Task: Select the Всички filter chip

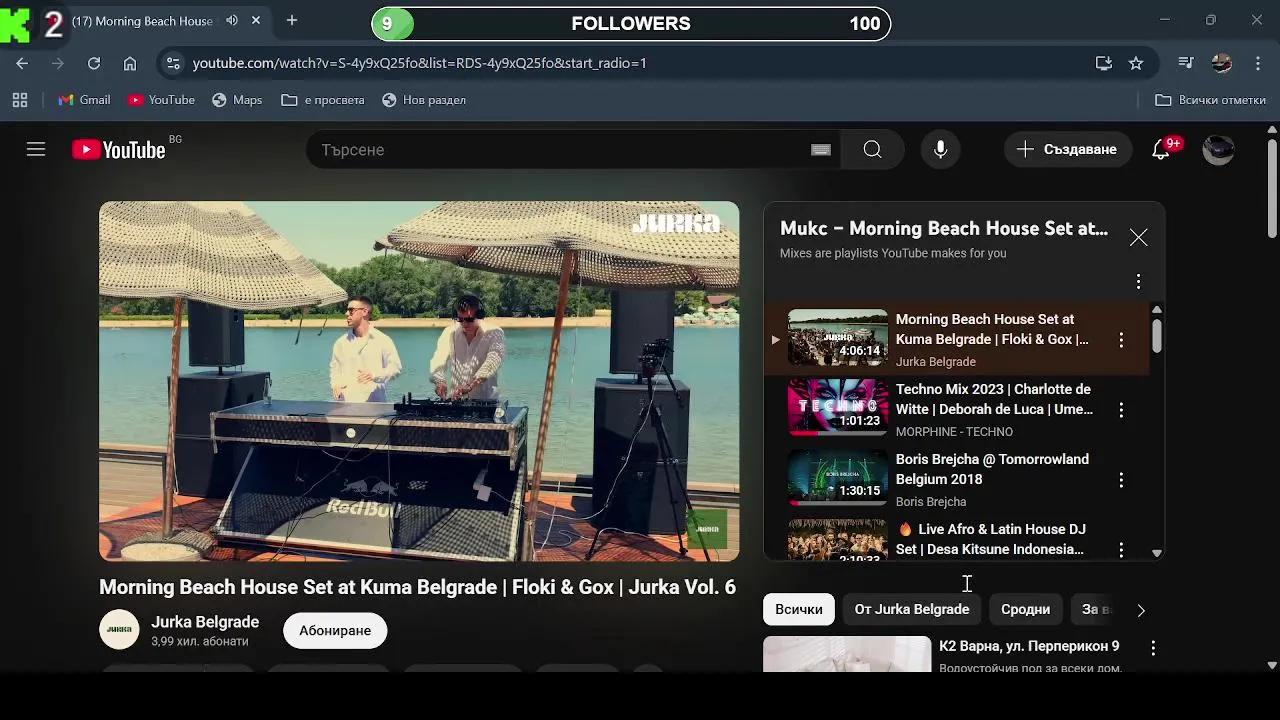Action: pos(799,609)
